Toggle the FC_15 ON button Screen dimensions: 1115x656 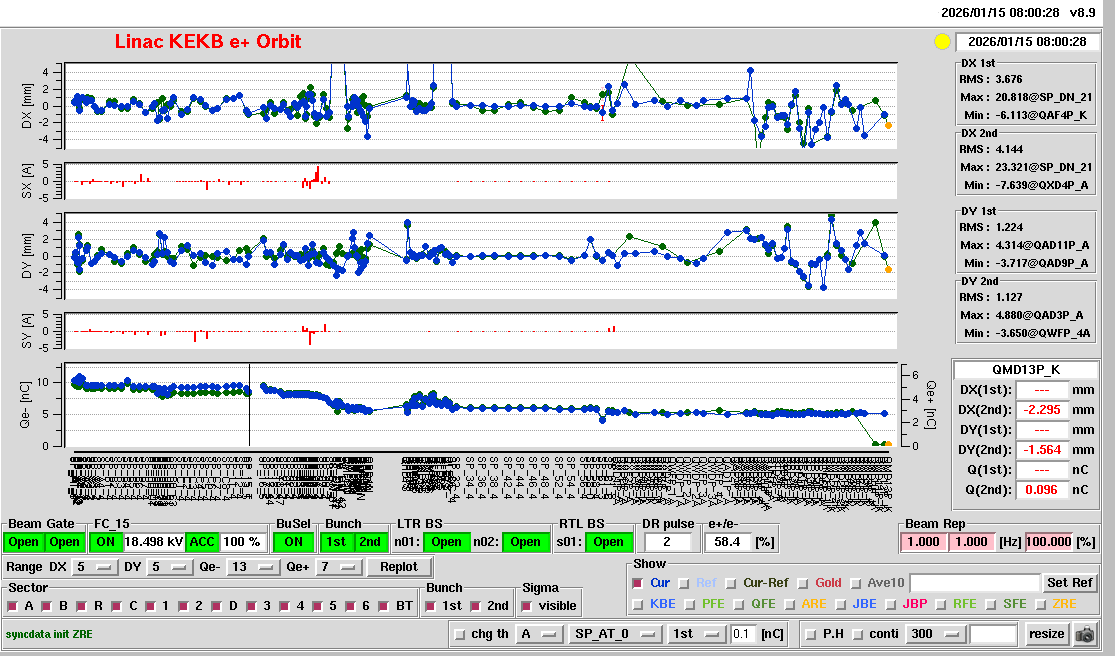click(105, 542)
